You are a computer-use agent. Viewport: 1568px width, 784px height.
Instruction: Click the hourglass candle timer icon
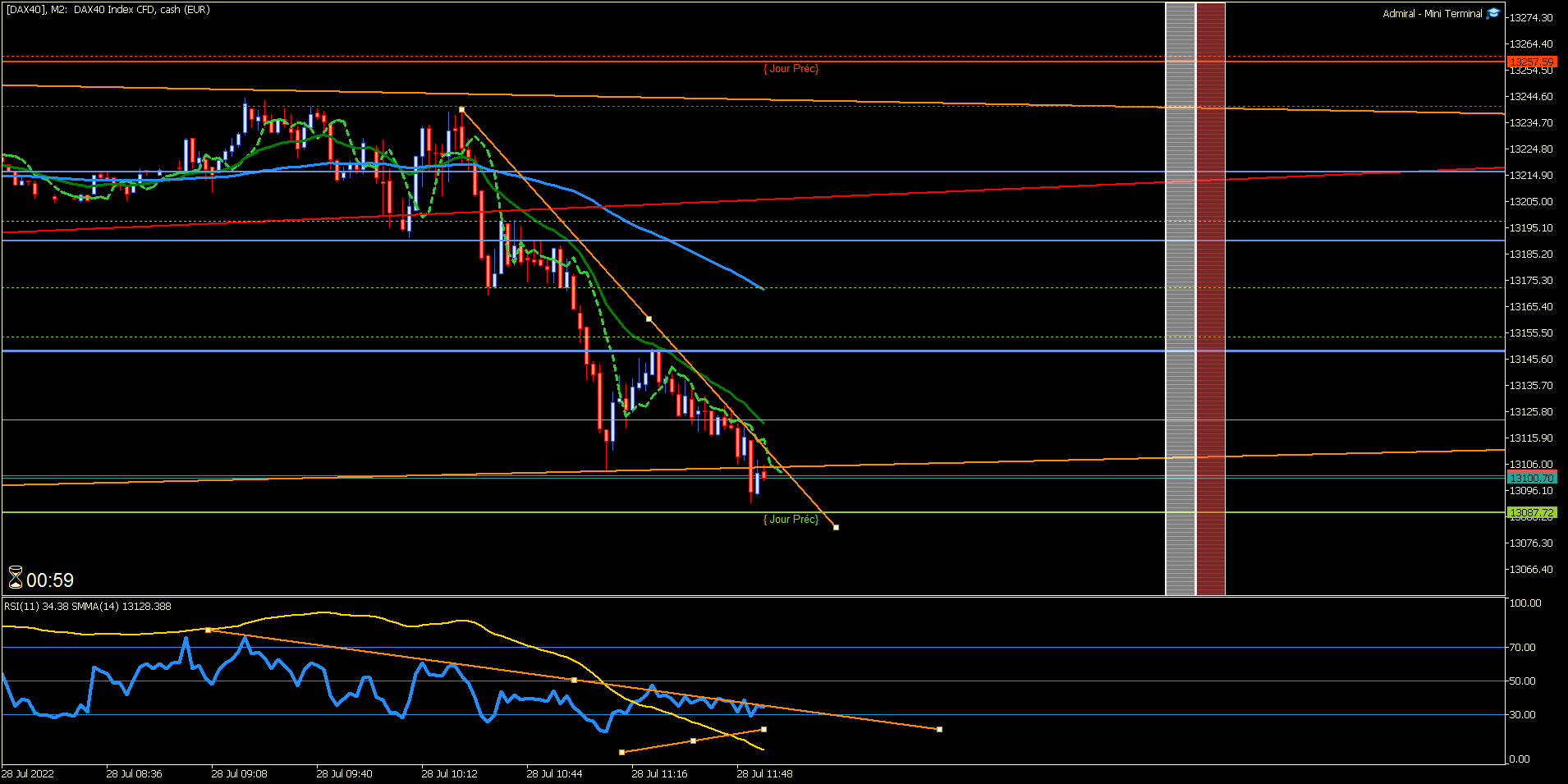16,578
